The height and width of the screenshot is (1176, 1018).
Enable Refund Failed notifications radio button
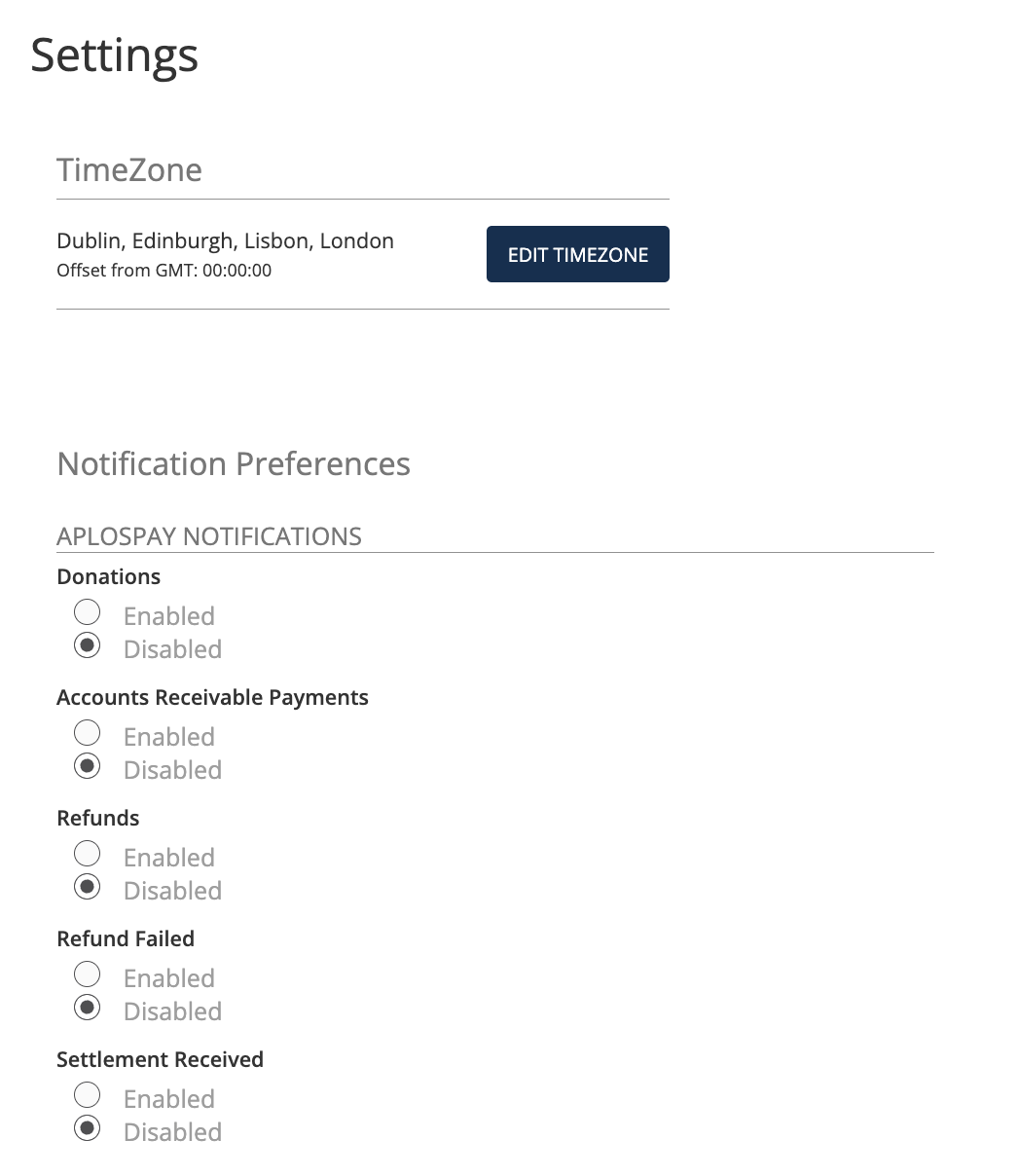[x=88, y=974]
